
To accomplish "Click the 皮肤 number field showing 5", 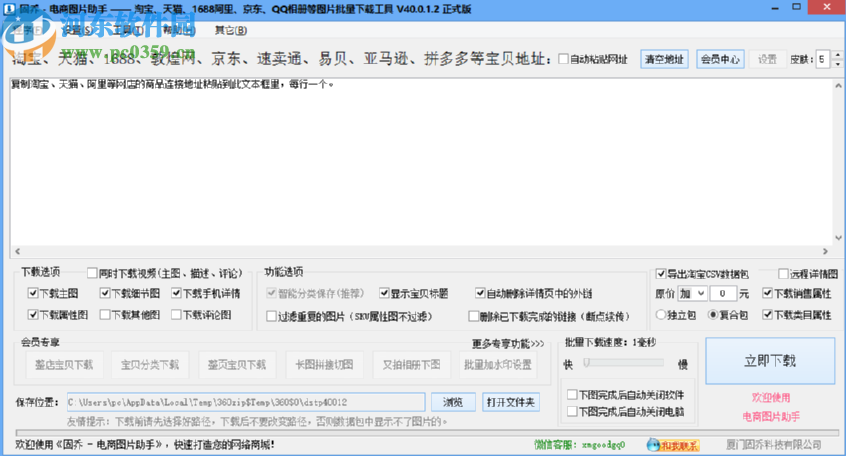I will click(824, 59).
